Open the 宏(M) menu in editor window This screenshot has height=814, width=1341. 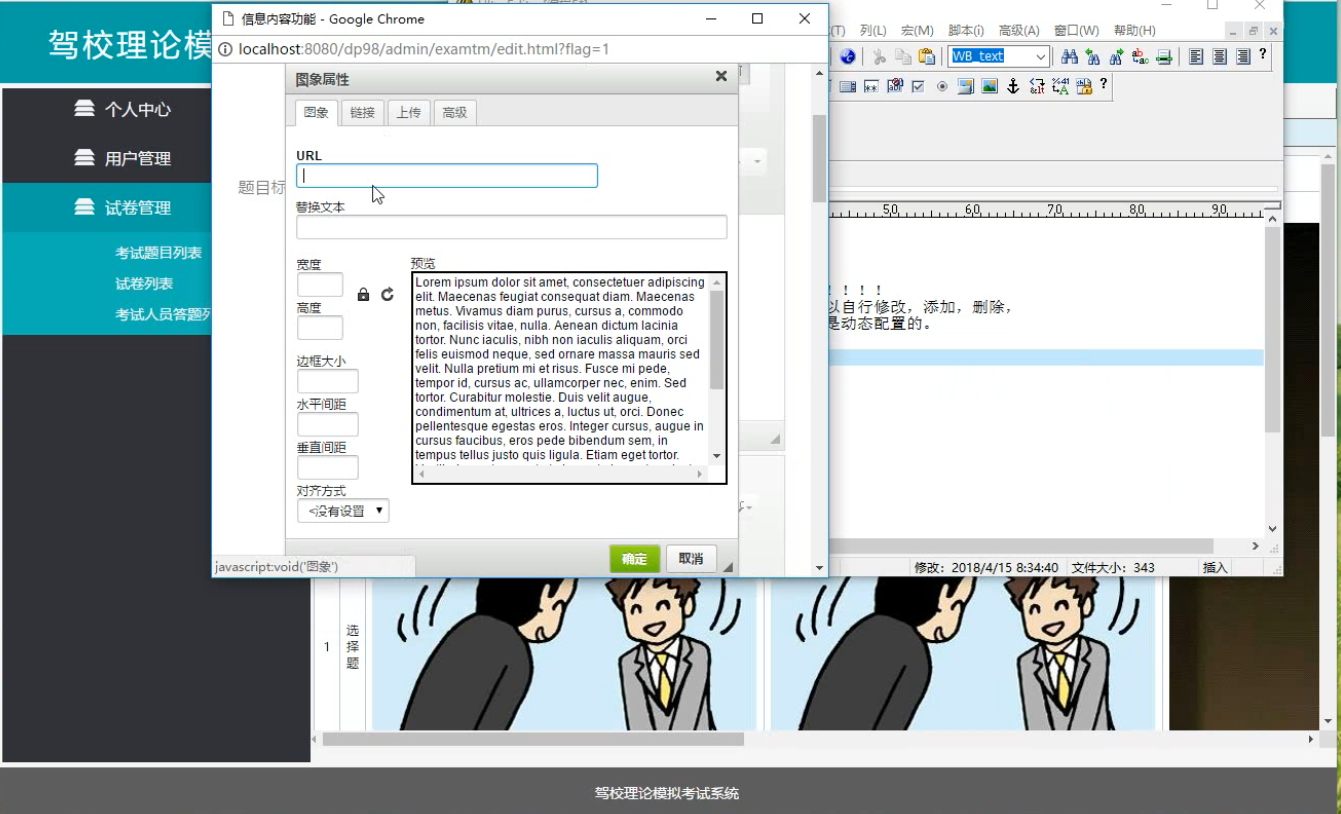(x=917, y=30)
